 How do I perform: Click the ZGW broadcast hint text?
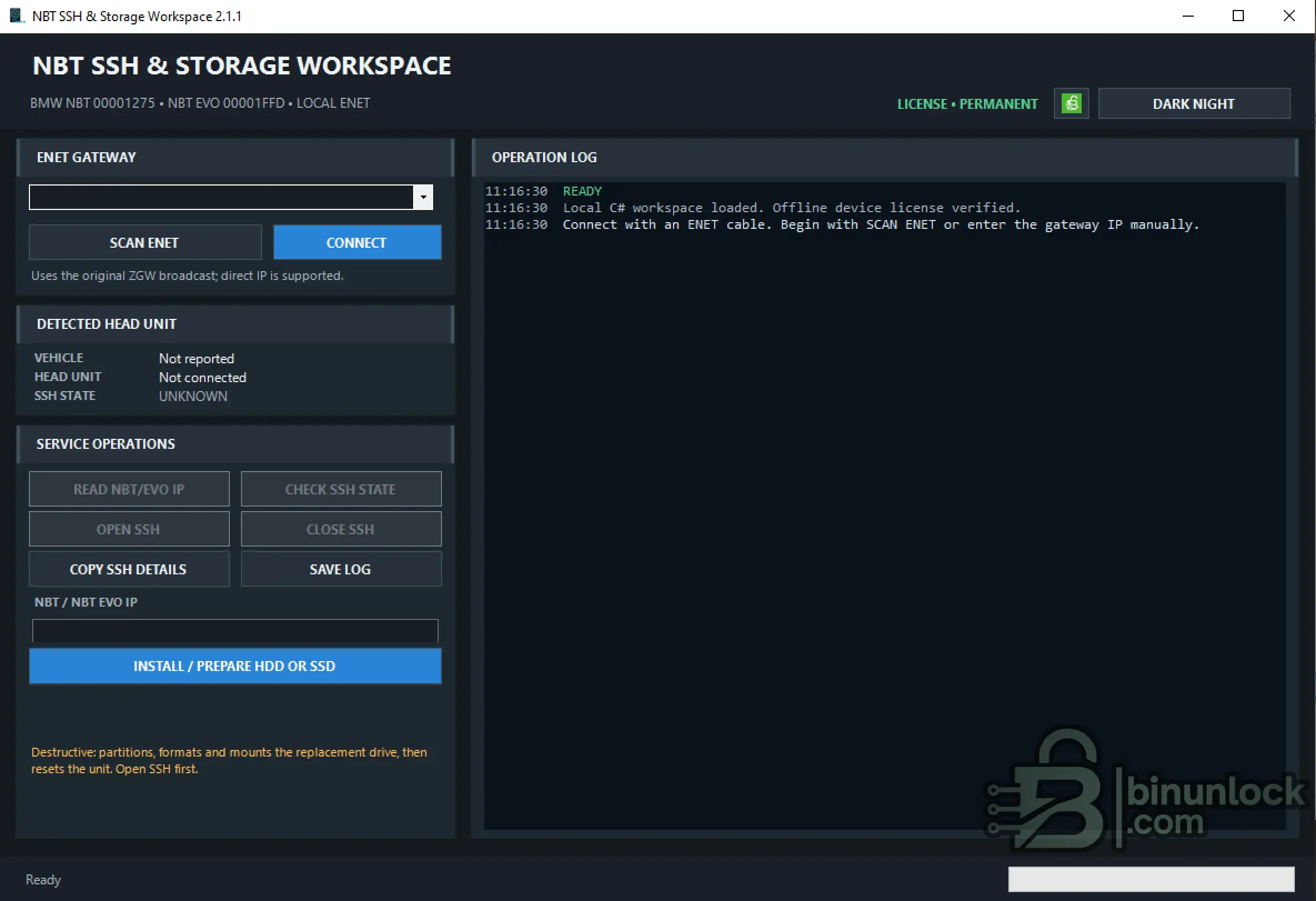point(188,276)
